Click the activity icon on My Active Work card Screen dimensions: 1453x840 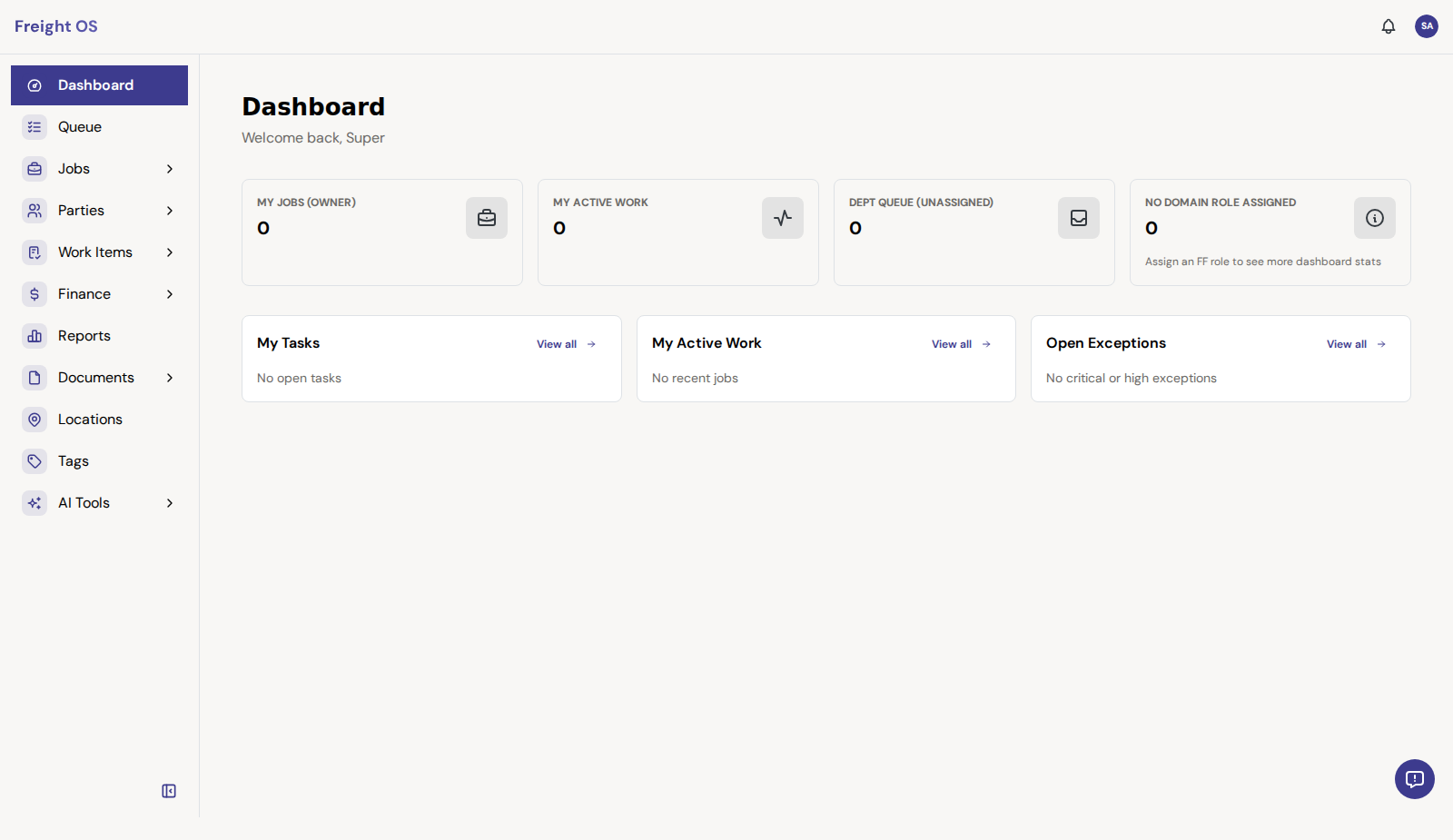[782, 218]
